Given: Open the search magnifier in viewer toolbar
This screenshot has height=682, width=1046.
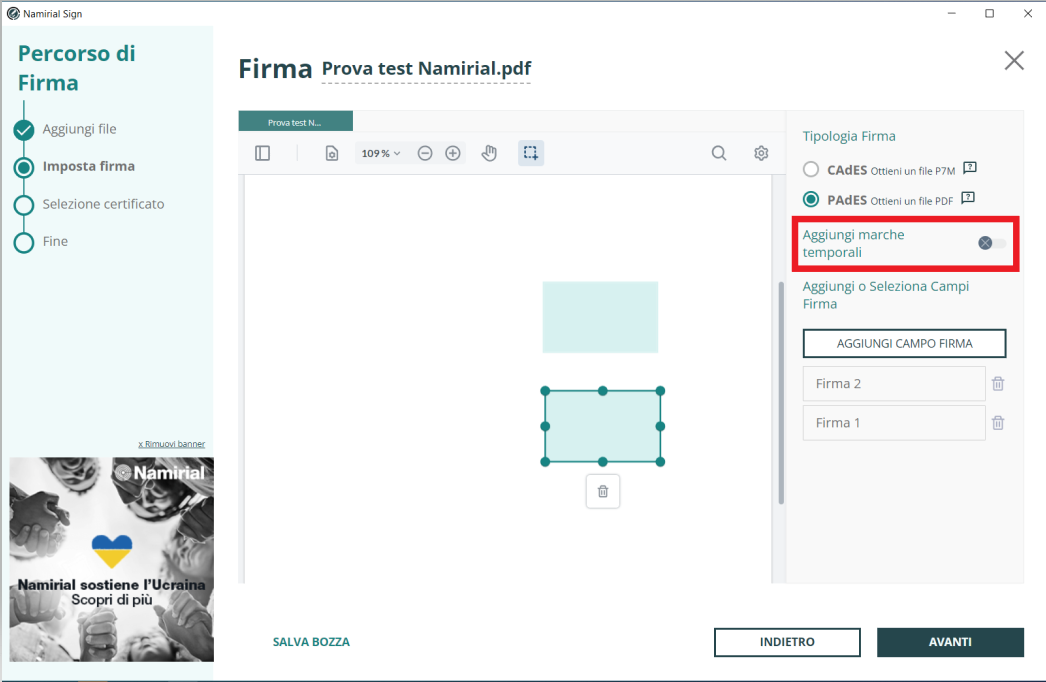Looking at the screenshot, I should pyautogui.click(x=718, y=153).
